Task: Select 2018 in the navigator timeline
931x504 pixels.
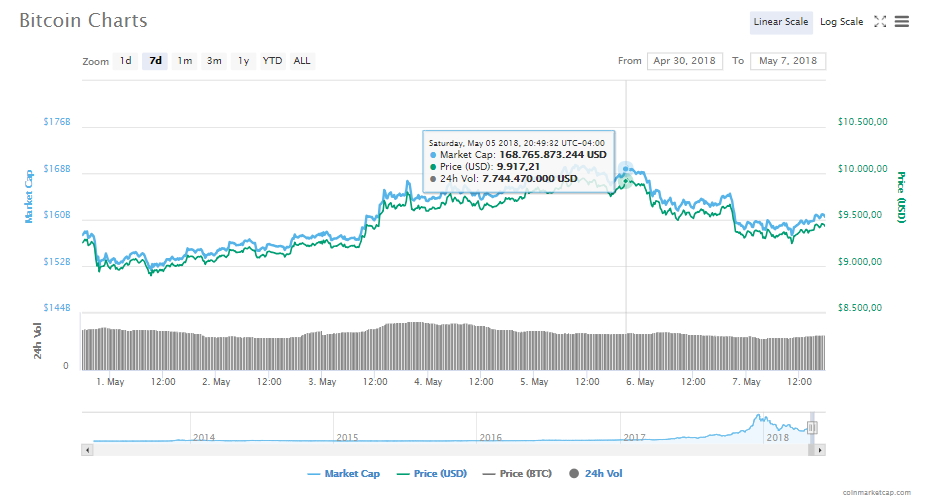Action: (x=778, y=438)
